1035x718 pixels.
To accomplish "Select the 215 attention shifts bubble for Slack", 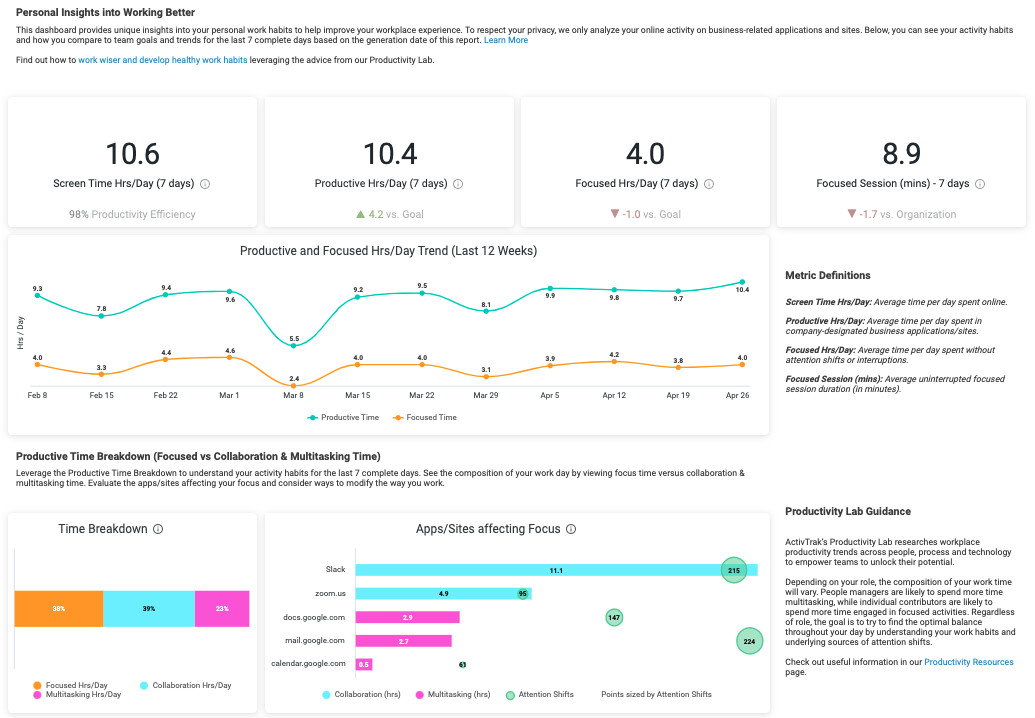I will tap(734, 570).
